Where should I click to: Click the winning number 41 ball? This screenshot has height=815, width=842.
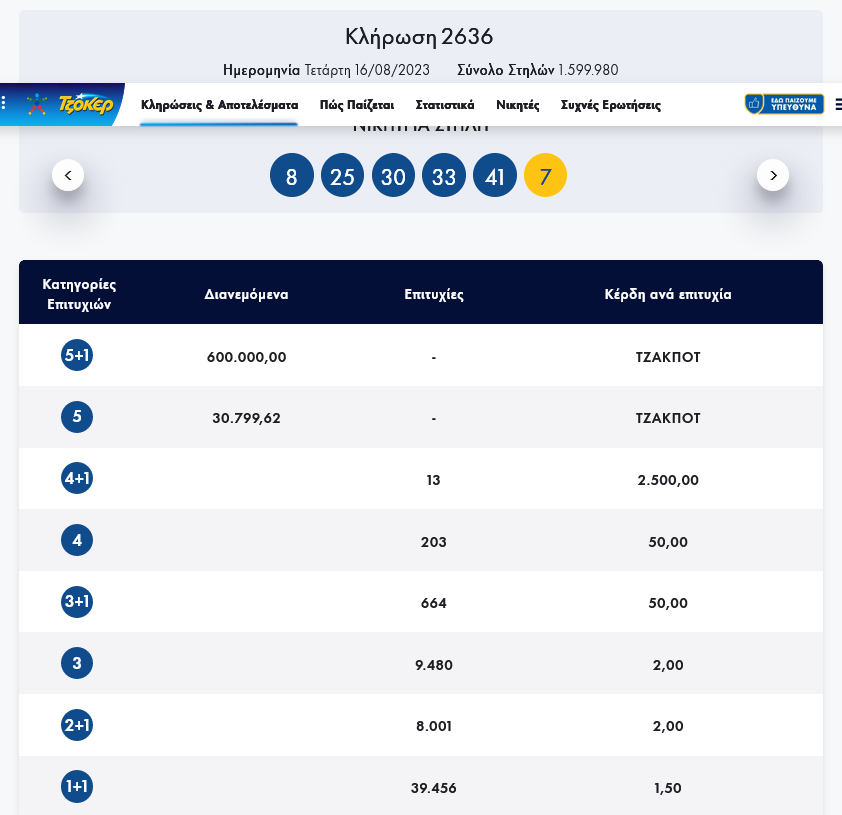click(494, 177)
